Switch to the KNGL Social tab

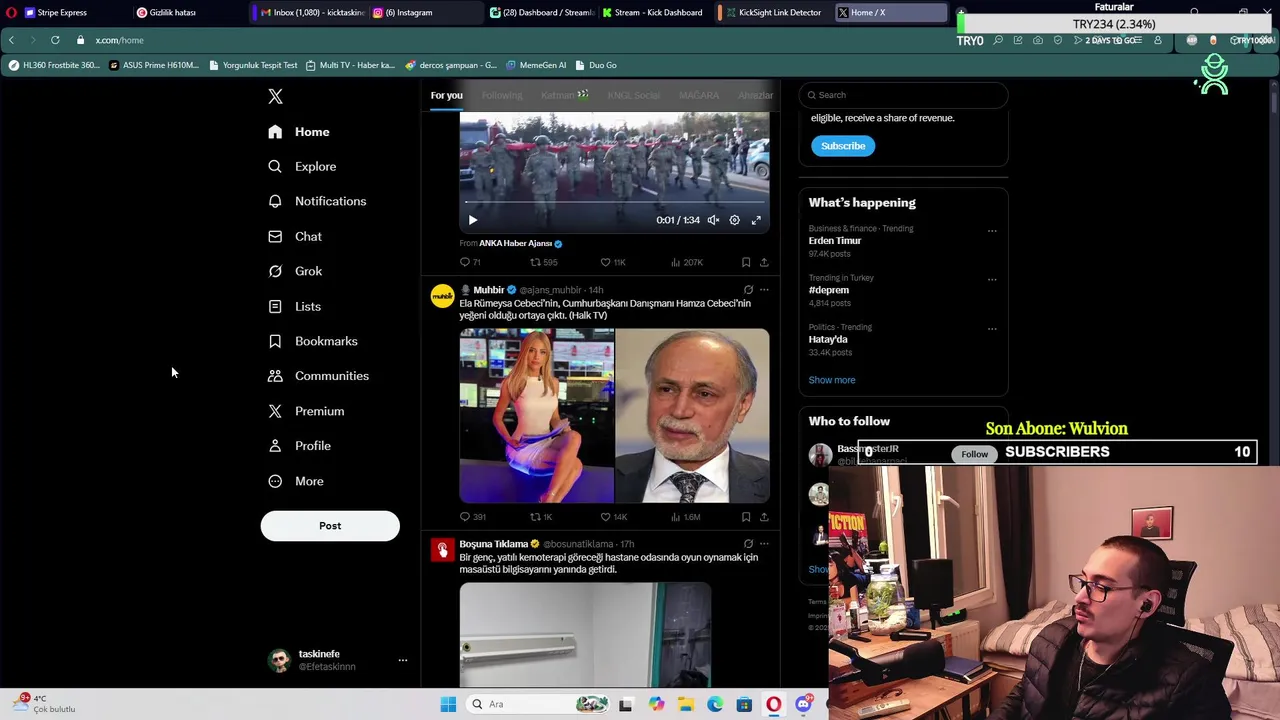click(x=634, y=95)
